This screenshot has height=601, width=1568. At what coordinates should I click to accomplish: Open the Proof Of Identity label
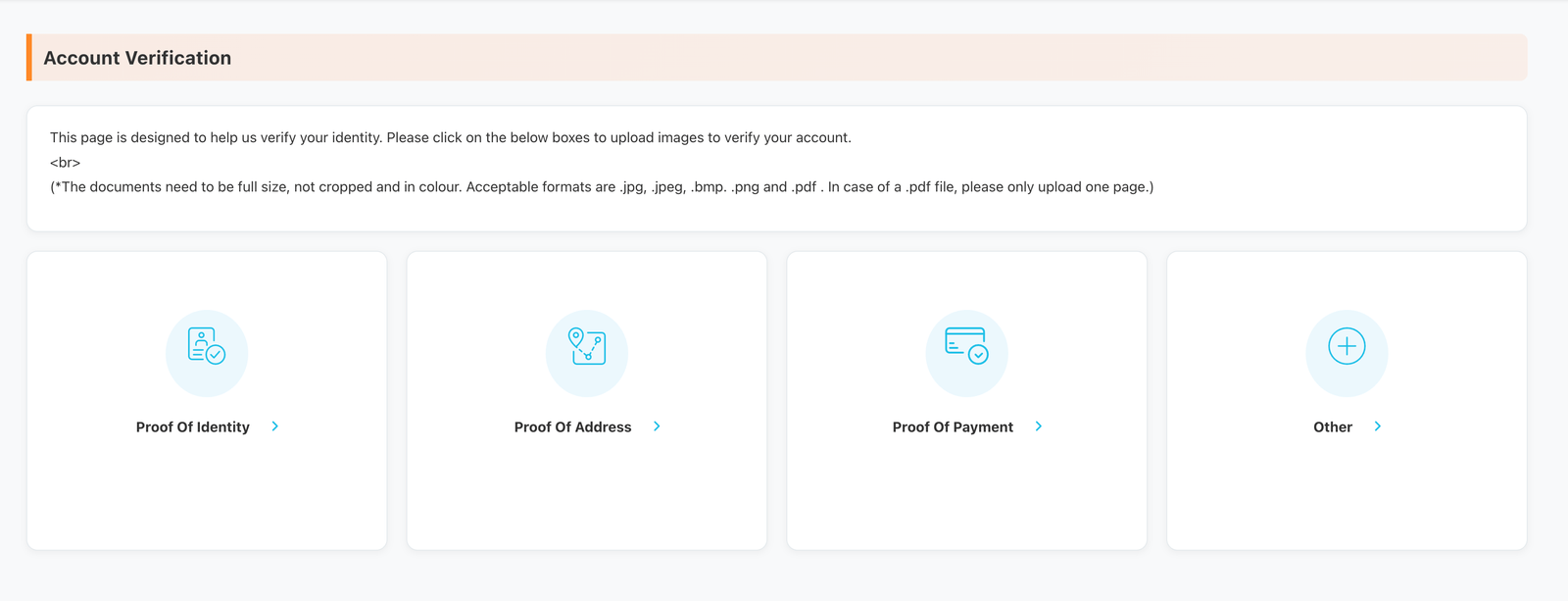point(193,427)
